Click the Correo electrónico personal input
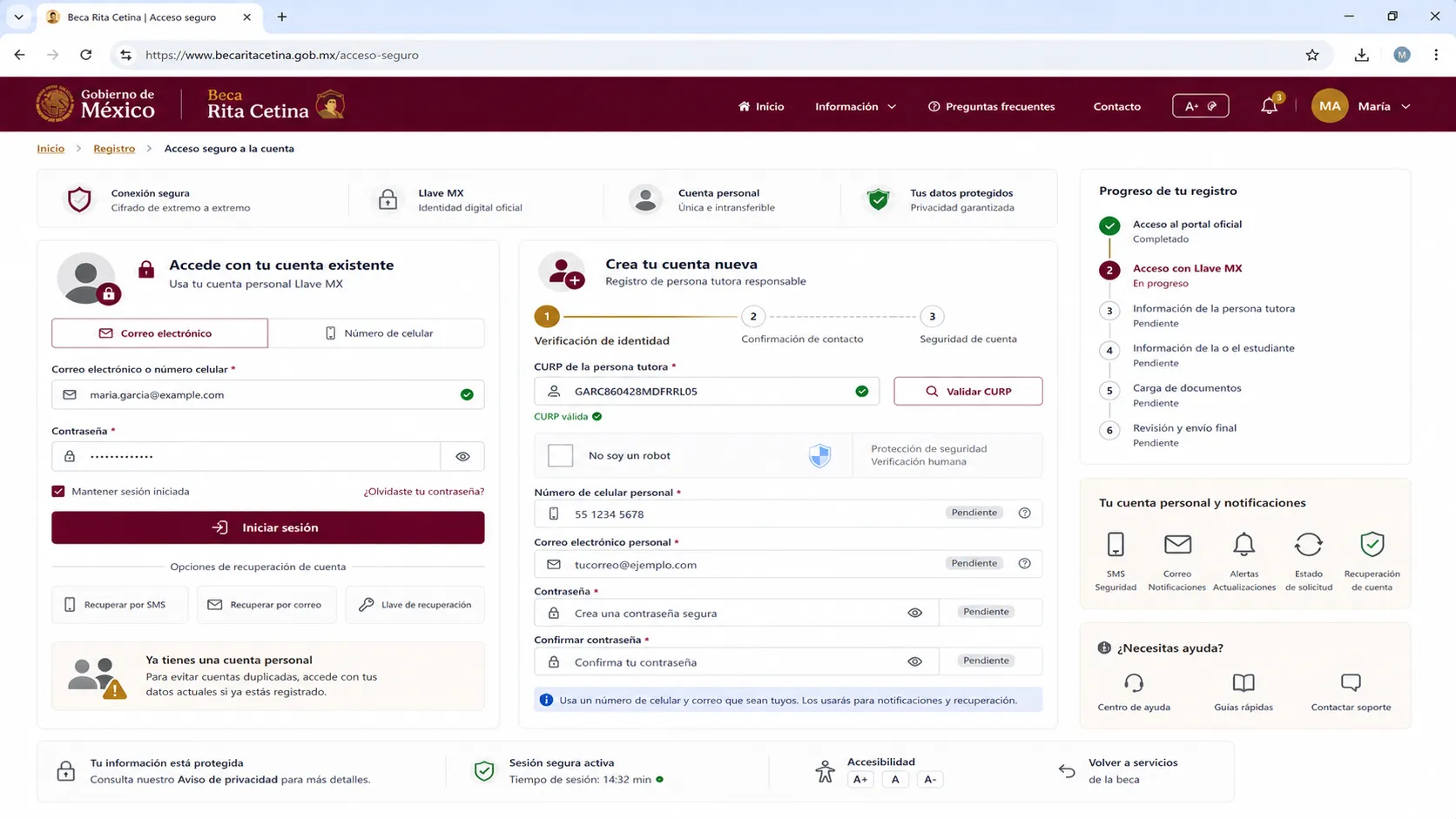Screen dimensions: 1456x819 coord(788,564)
